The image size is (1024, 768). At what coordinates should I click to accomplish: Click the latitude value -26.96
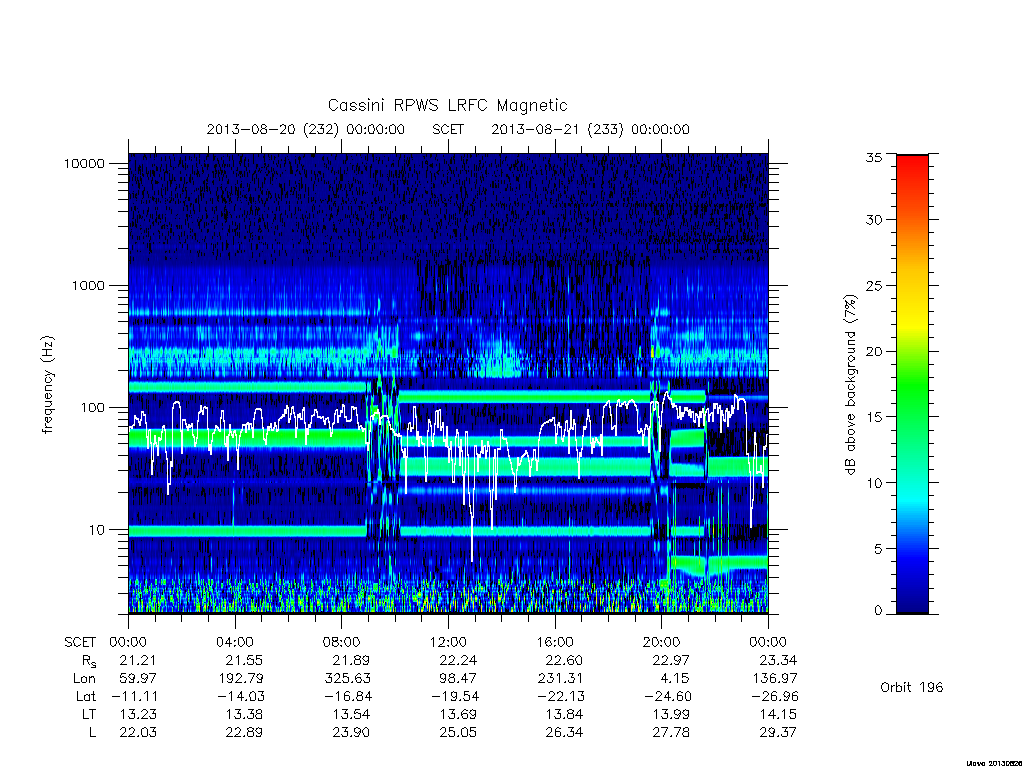click(775, 696)
